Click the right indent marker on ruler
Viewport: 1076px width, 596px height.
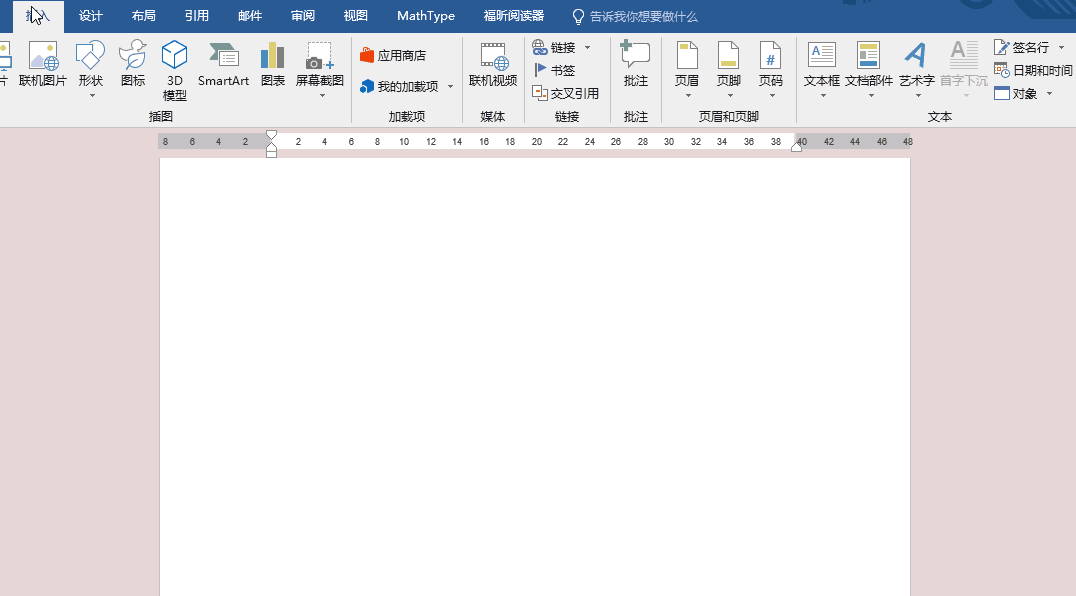point(797,147)
